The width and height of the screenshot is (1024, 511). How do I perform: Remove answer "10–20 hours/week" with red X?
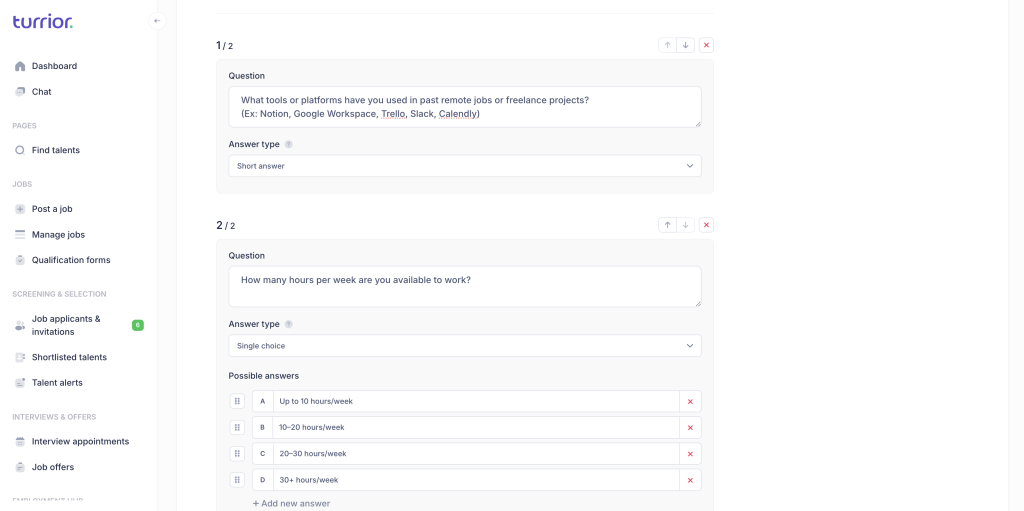pyautogui.click(x=690, y=427)
